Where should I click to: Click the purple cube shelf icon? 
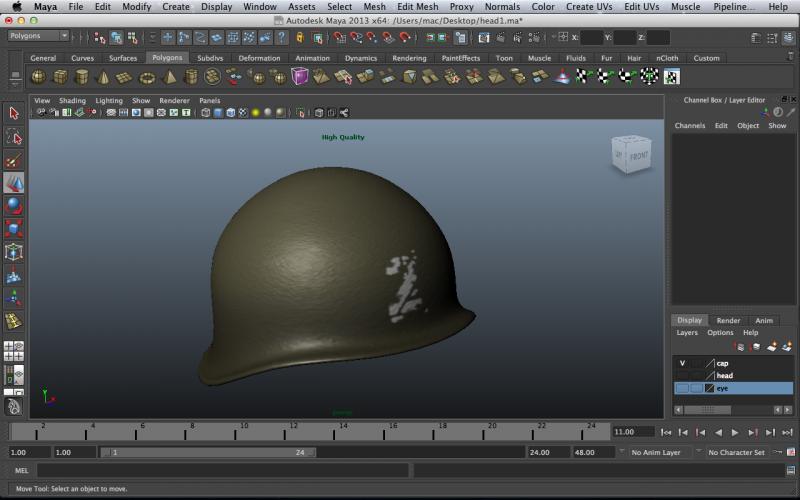[x=300, y=77]
